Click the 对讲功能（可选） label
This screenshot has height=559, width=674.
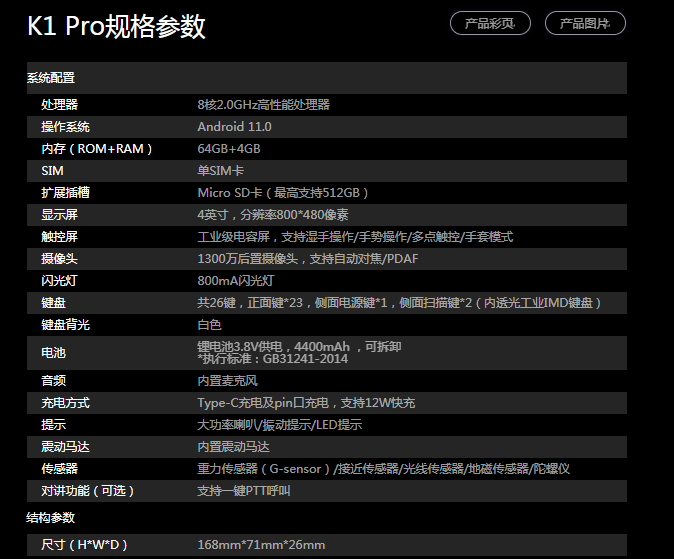click(x=88, y=491)
